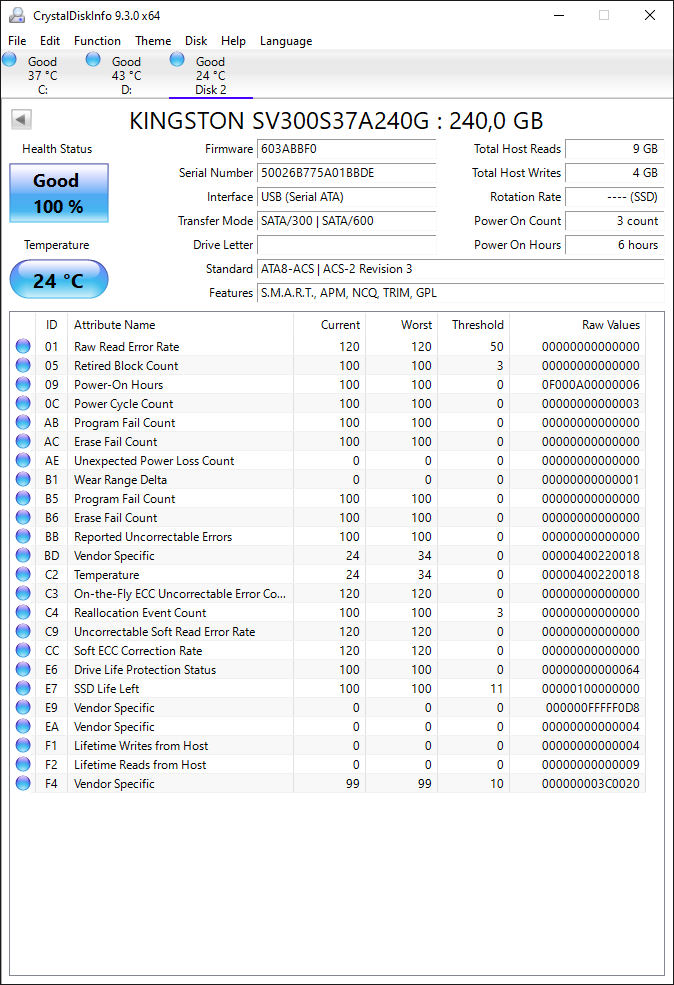This screenshot has width=674, height=985.
Task: Click status orb for Soft ECC Correction Rate
Action: click(x=23, y=650)
